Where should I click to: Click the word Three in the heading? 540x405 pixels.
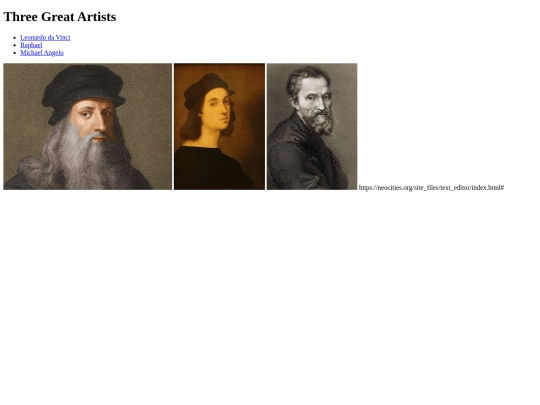[x=20, y=17]
